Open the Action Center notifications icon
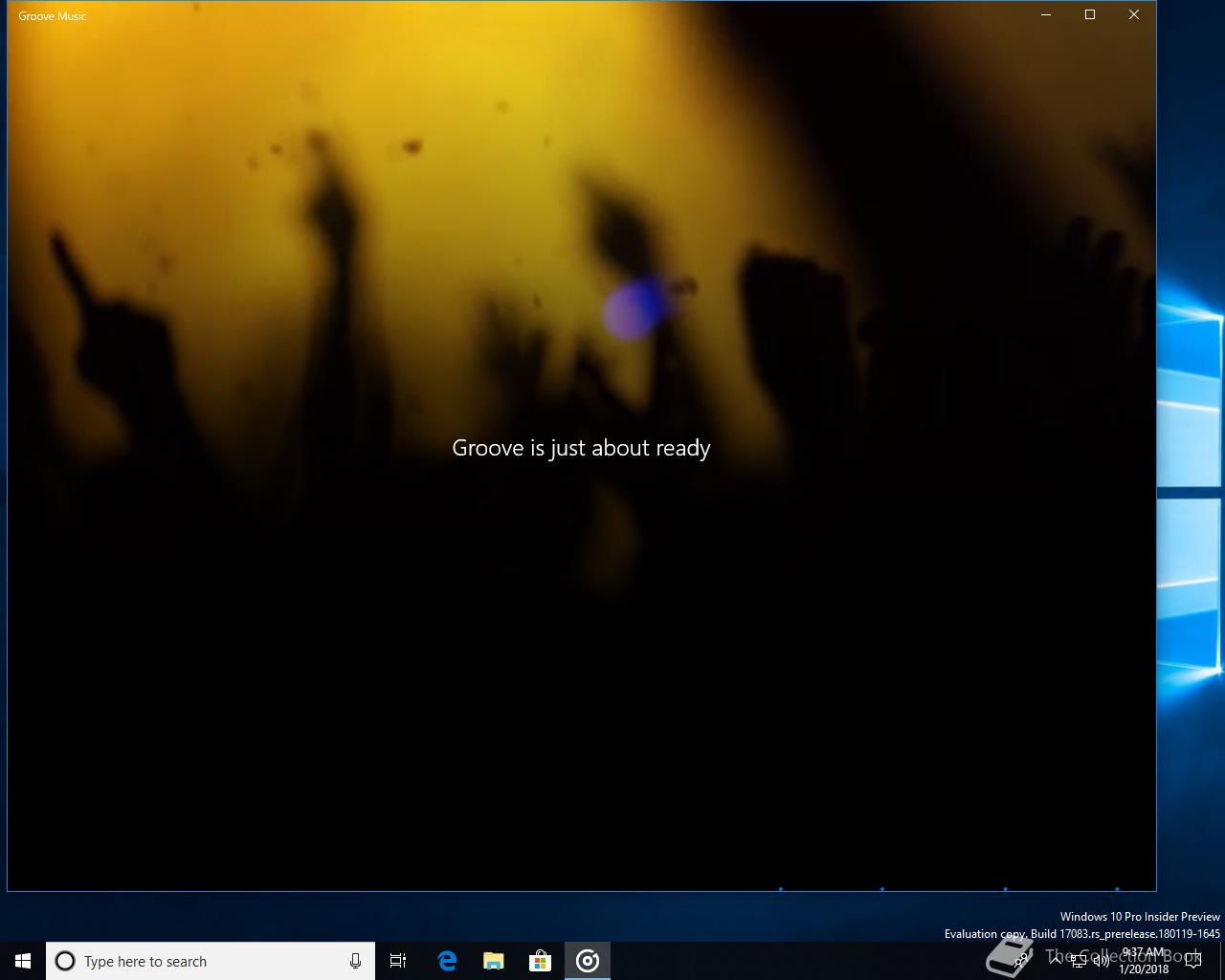This screenshot has height=980, width=1225. (x=1192, y=961)
